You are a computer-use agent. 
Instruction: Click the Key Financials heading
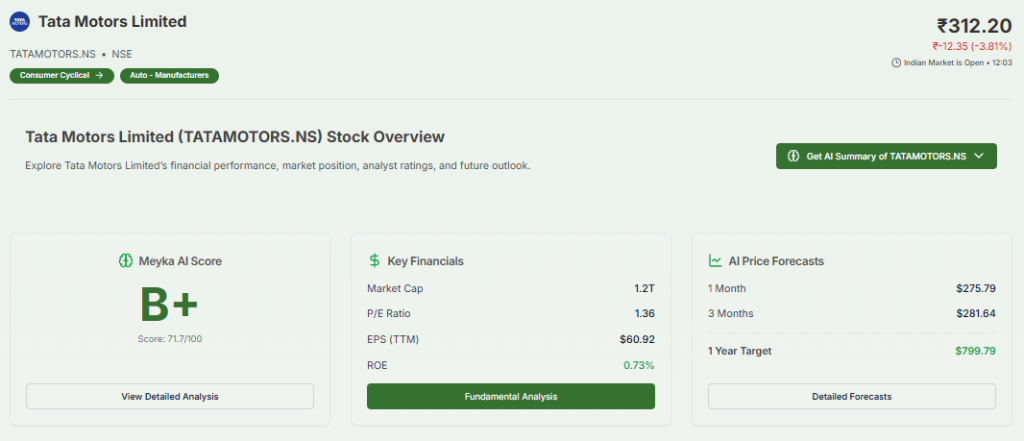pyautogui.click(x=426, y=261)
